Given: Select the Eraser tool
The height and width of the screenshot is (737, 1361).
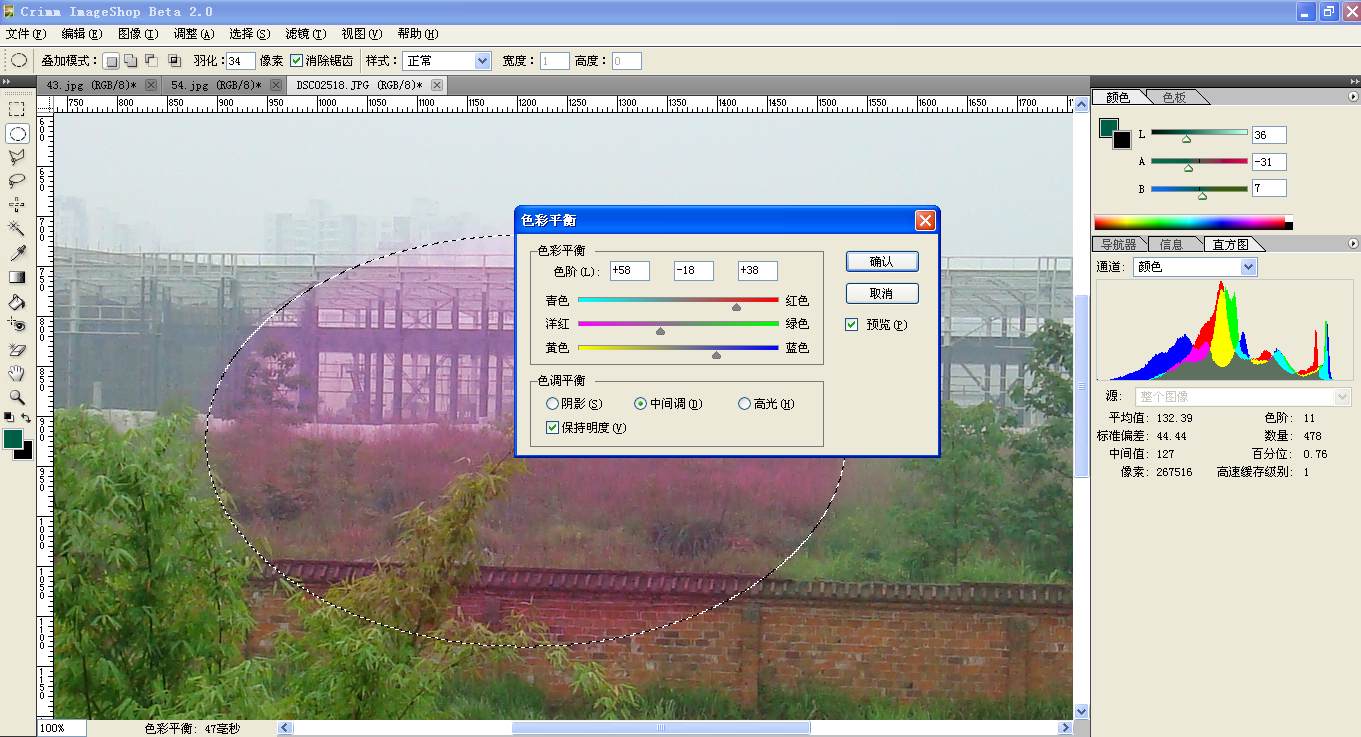Looking at the screenshot, I should click(17, 349).
